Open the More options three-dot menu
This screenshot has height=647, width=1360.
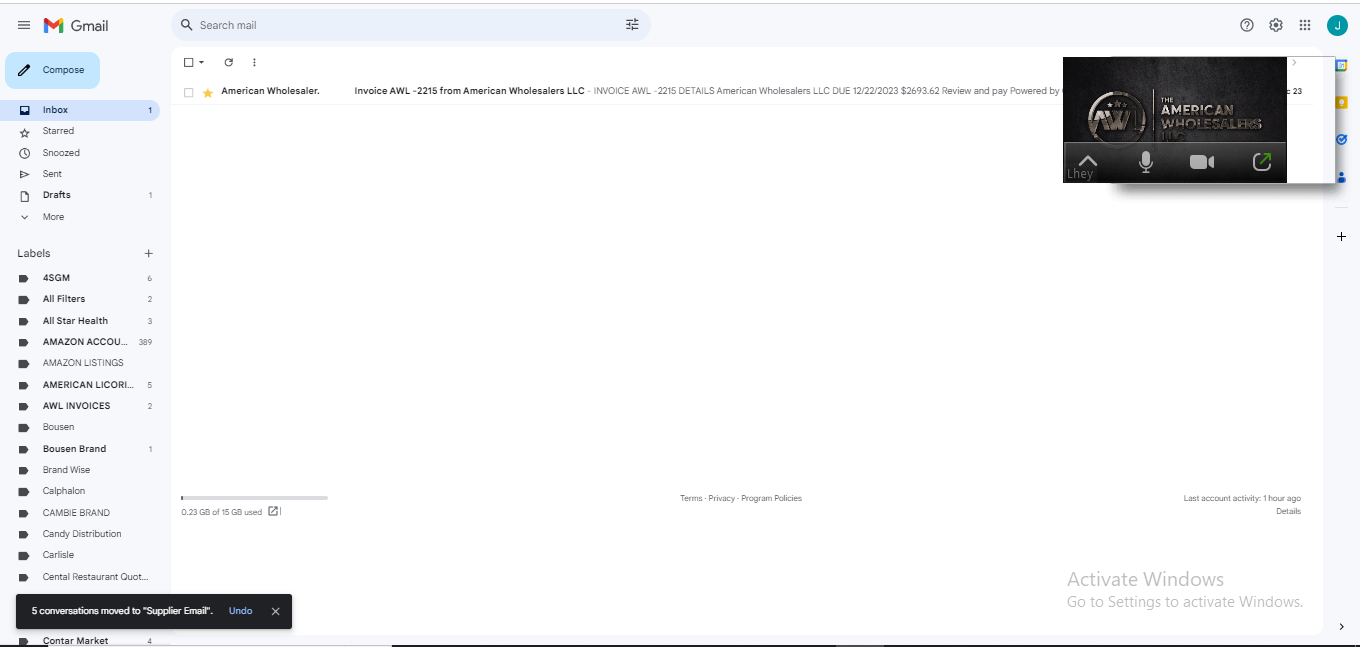[254, 62]
